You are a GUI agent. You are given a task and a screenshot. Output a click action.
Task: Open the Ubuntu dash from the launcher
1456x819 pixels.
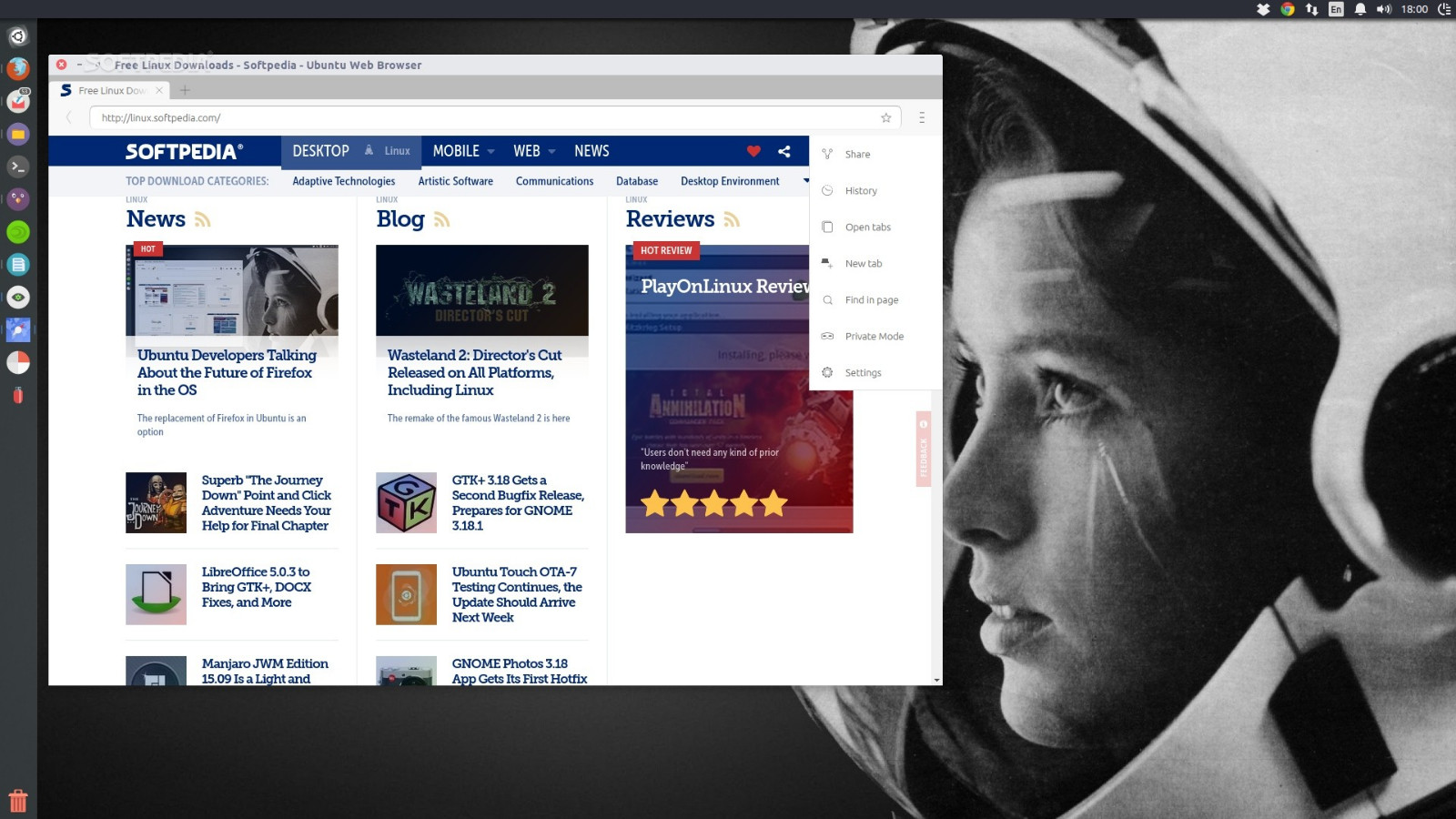(x=18, y=36)
